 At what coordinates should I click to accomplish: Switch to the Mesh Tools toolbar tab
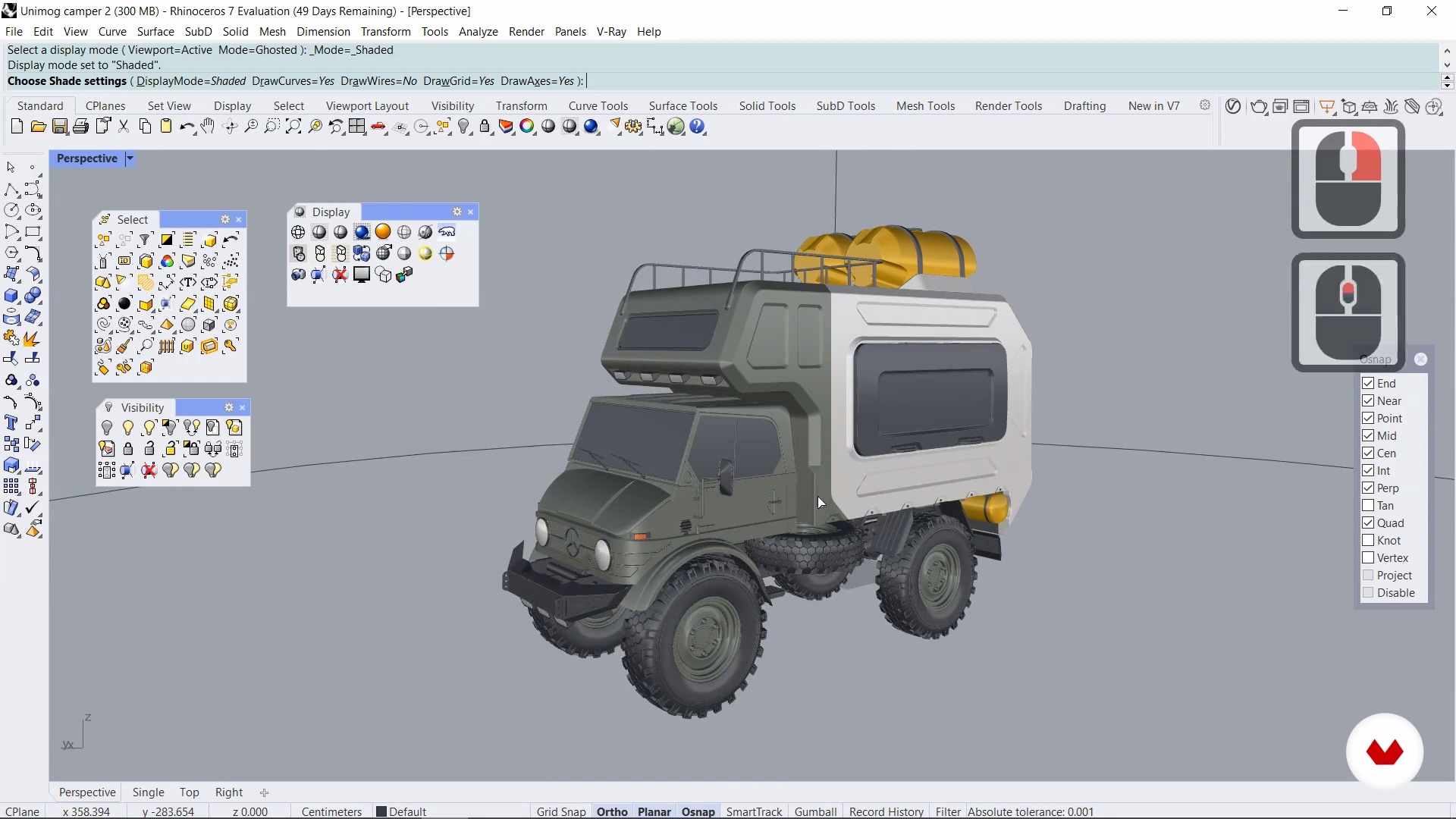[925, 105]
